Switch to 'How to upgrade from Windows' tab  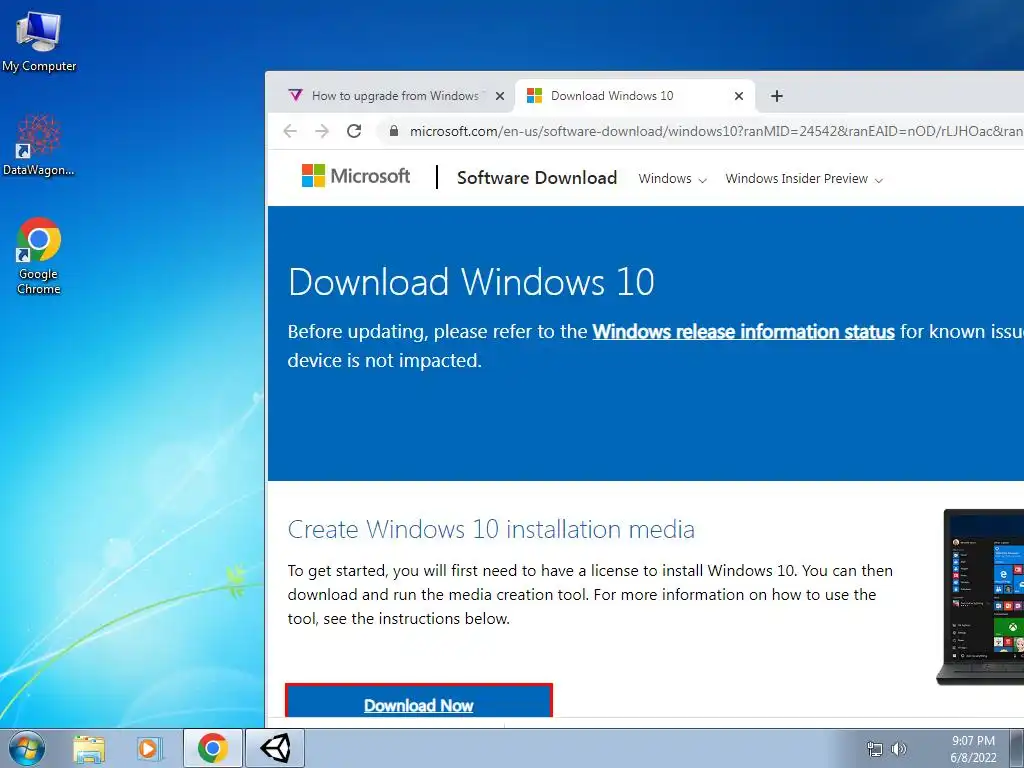click(x=395, y=96)
